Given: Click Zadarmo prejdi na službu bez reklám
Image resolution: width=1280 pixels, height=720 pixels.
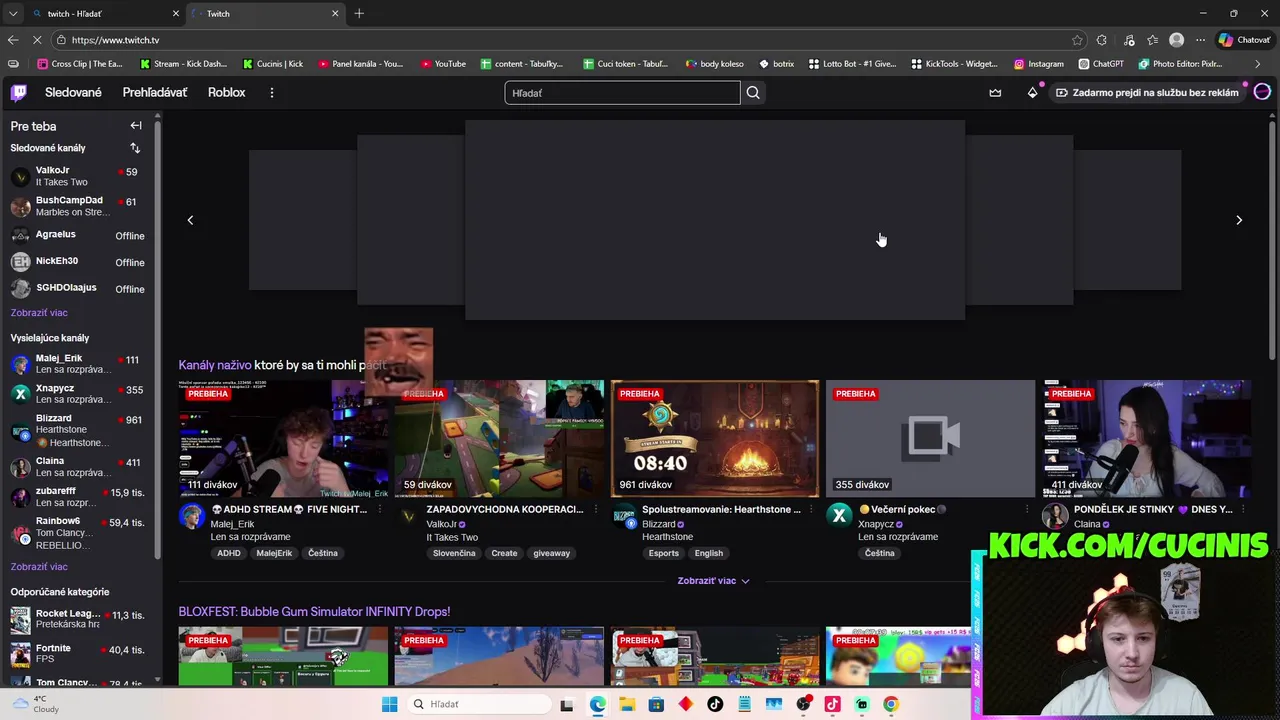Looking at the screenshot, I should click(1146, 93).
